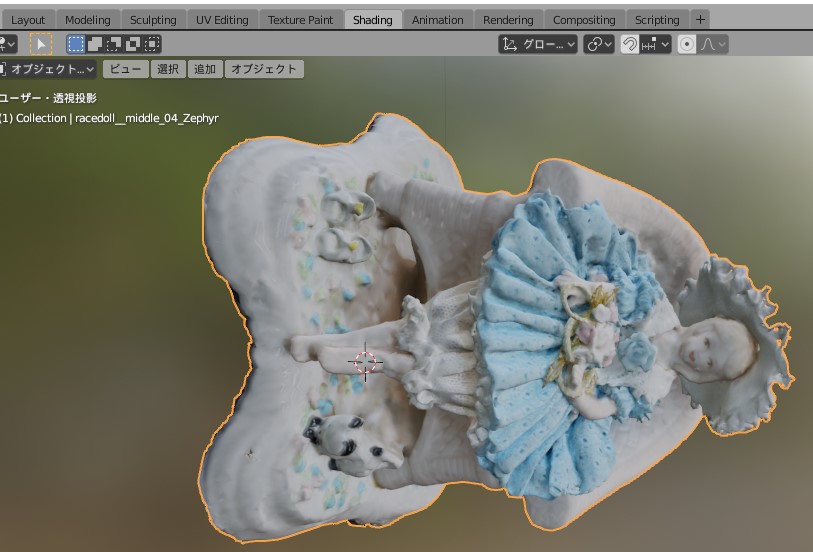Choose the extend selection mode icon
Screen dimensions: 813x552
(95, 44)
